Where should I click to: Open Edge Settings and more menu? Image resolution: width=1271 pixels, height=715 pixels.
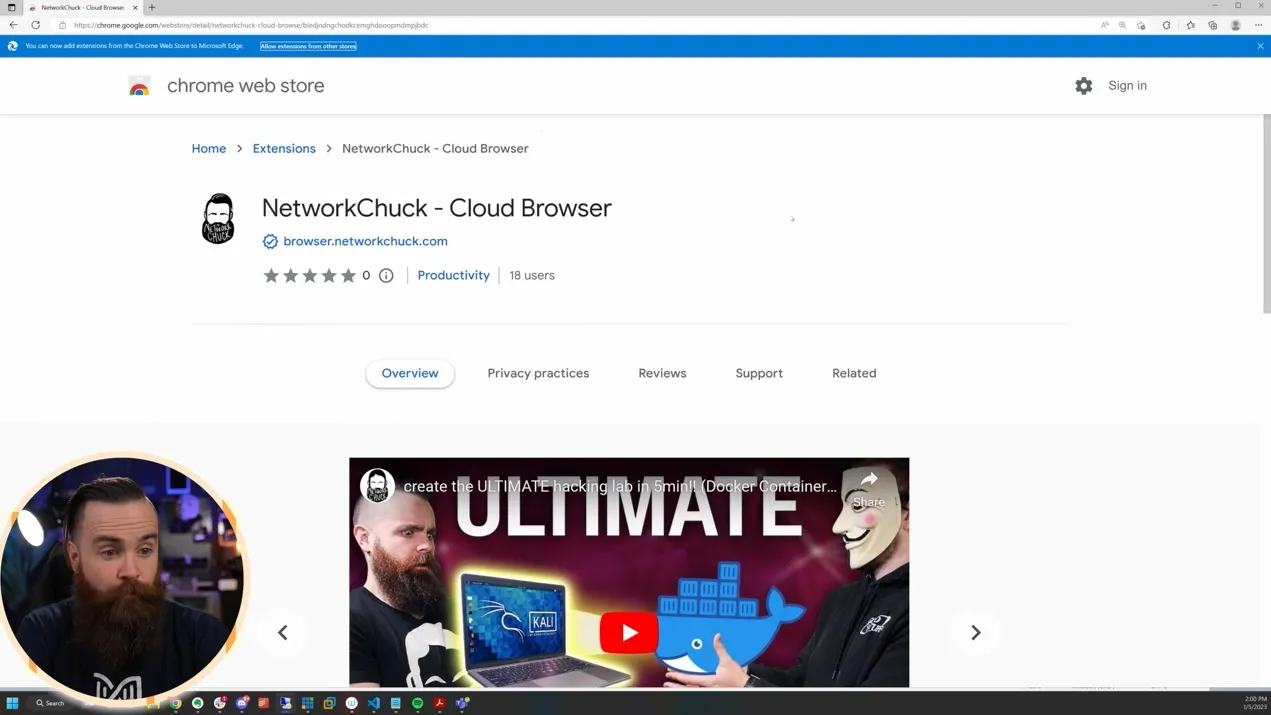(x=1258, y=25)
